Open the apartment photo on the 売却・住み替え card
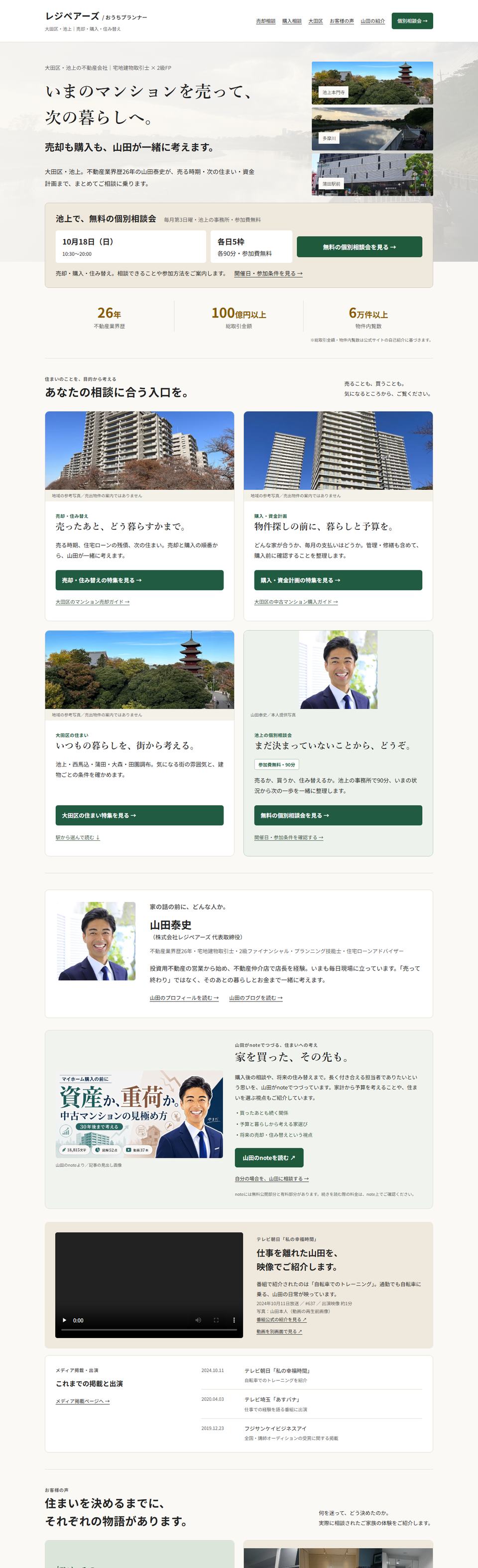Image resolution: width=478 pixels, height=1568 pixels. coord(139,450)
